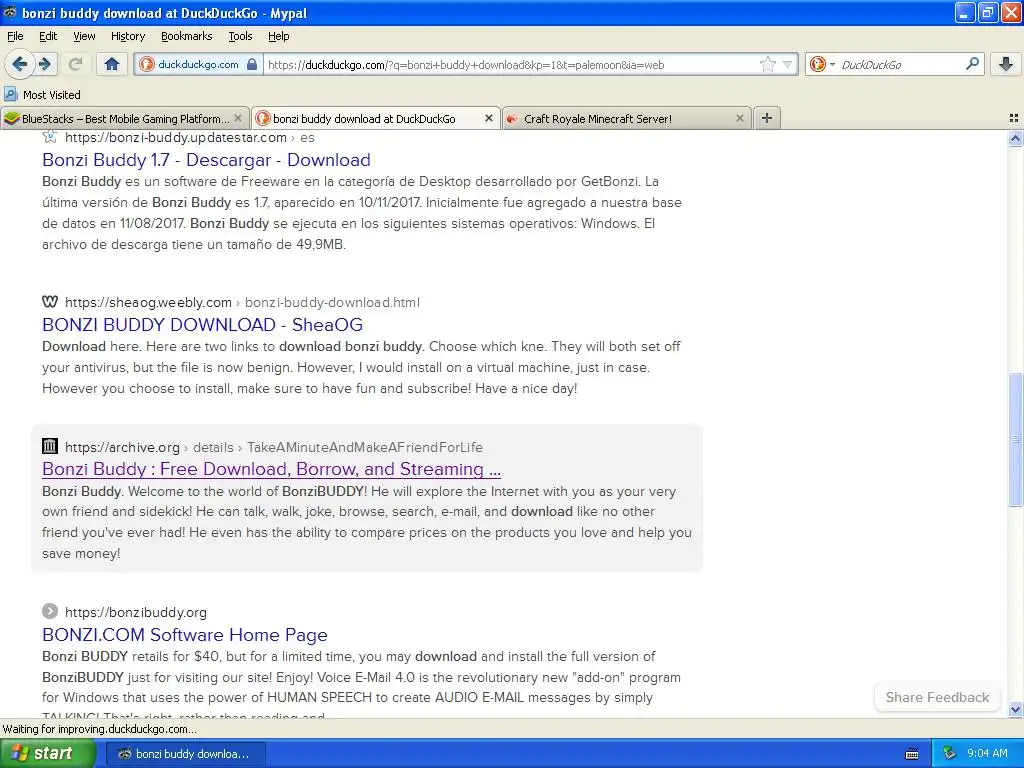Viewport: 1024px width, 768px height.
Task: Open the Downloads arrow button
Action: pyautogui.click(x=1006, y=64)
